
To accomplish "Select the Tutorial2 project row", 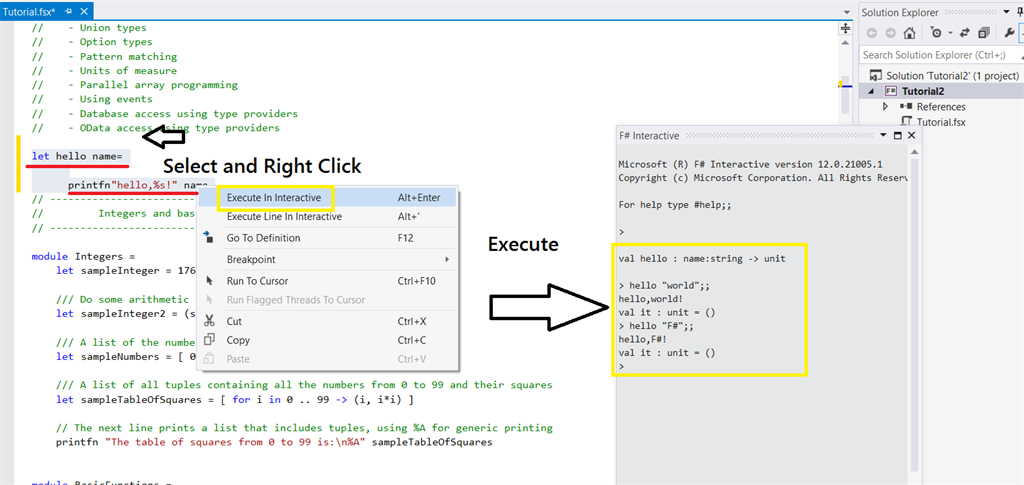I will click(x=942, y=91).
